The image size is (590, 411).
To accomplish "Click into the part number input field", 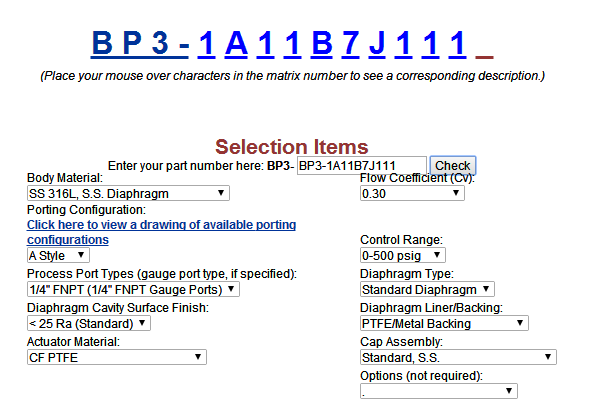I will point(362,166).
